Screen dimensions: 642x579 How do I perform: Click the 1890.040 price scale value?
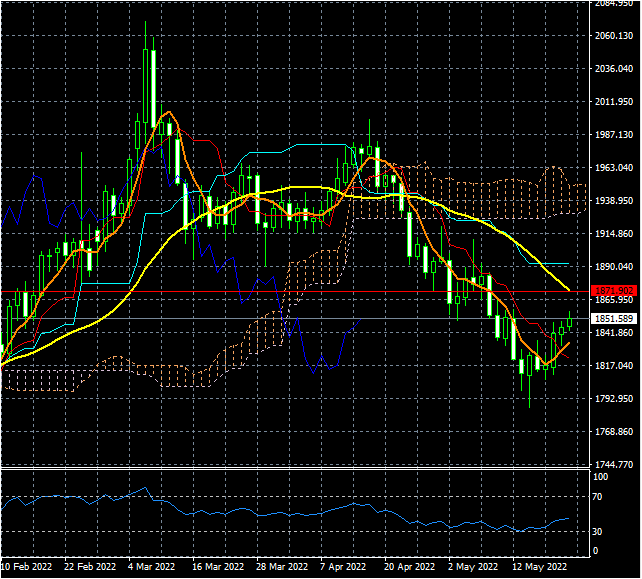[x=614, y=267]
